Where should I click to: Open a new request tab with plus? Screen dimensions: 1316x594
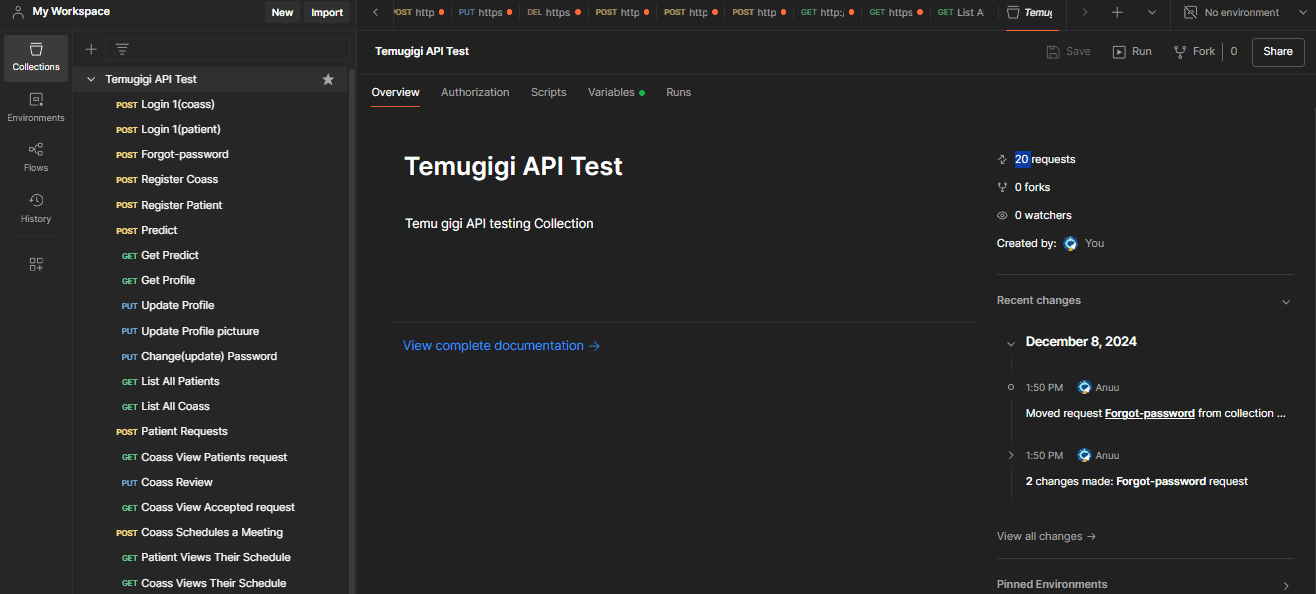[x=1117, y=13]
